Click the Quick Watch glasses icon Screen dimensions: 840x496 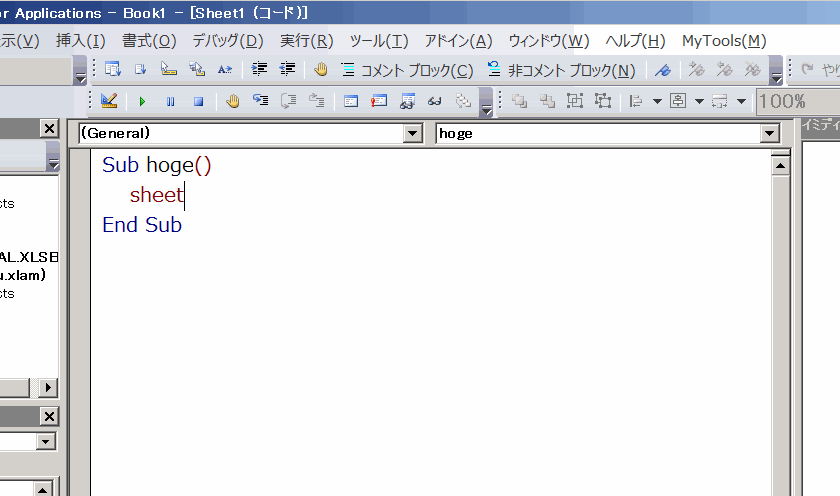coord(434,101)
